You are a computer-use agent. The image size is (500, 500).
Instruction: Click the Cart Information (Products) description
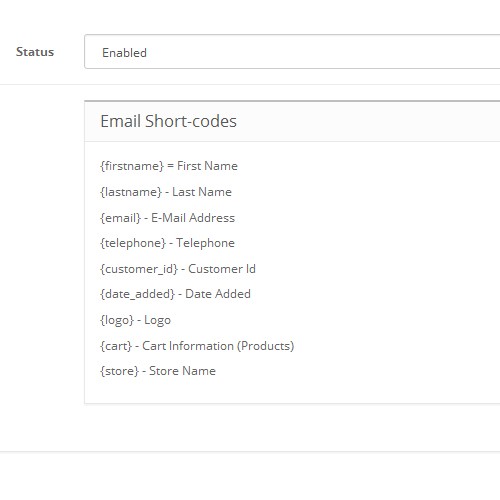tap(218, 346)
